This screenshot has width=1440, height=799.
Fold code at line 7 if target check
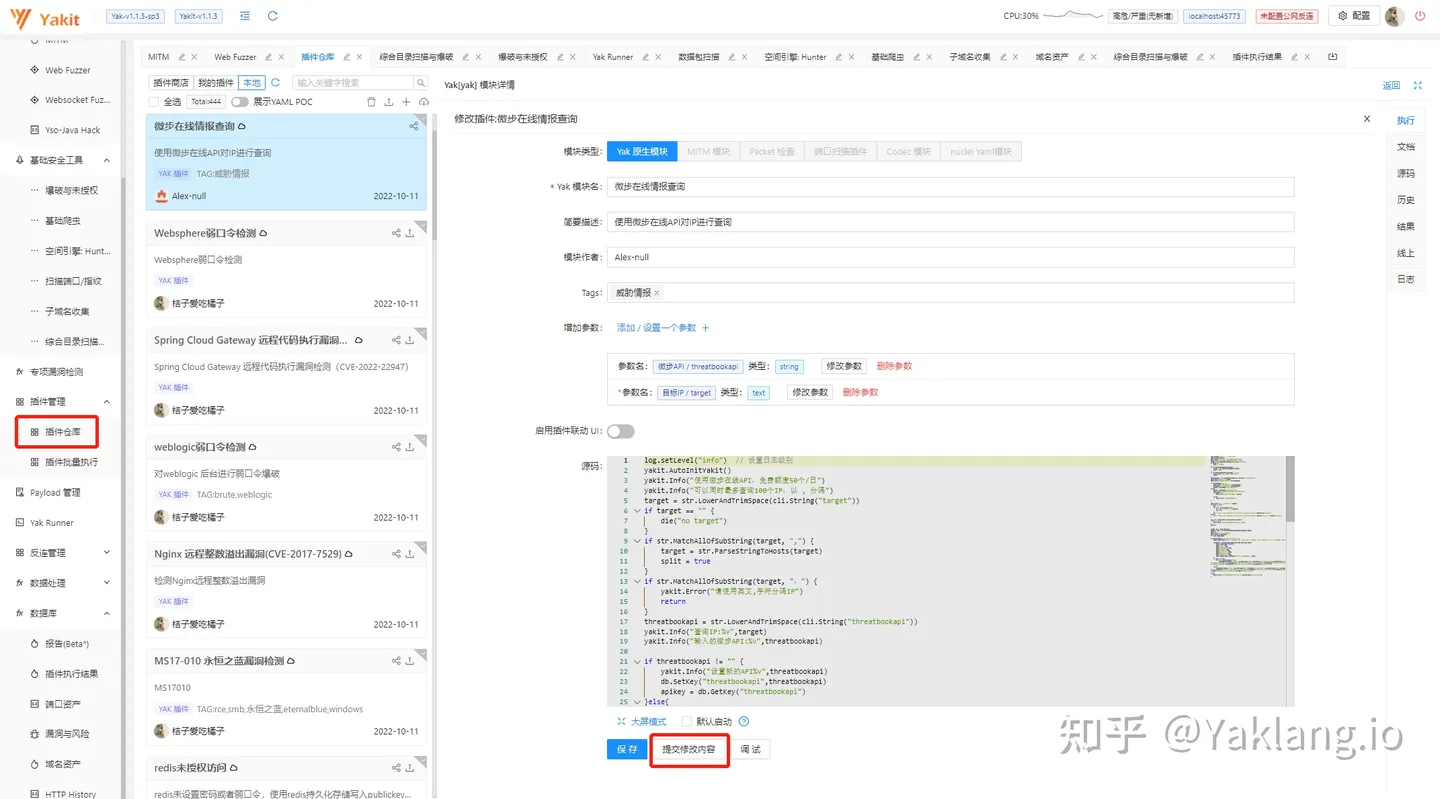coord(637,511)
